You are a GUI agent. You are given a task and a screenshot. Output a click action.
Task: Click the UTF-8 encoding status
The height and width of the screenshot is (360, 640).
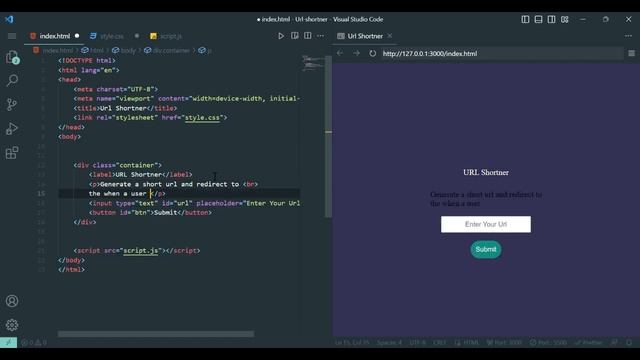[417, 342]
